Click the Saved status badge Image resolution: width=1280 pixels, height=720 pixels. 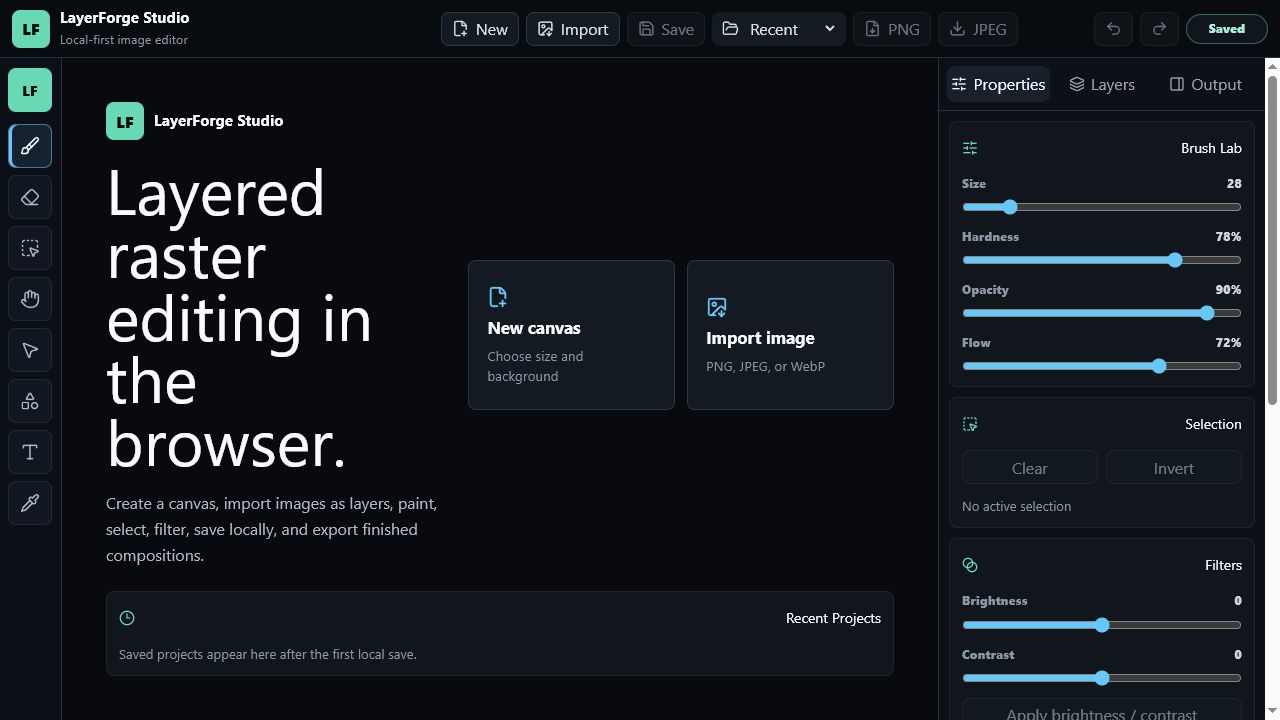pos(1226,29)
